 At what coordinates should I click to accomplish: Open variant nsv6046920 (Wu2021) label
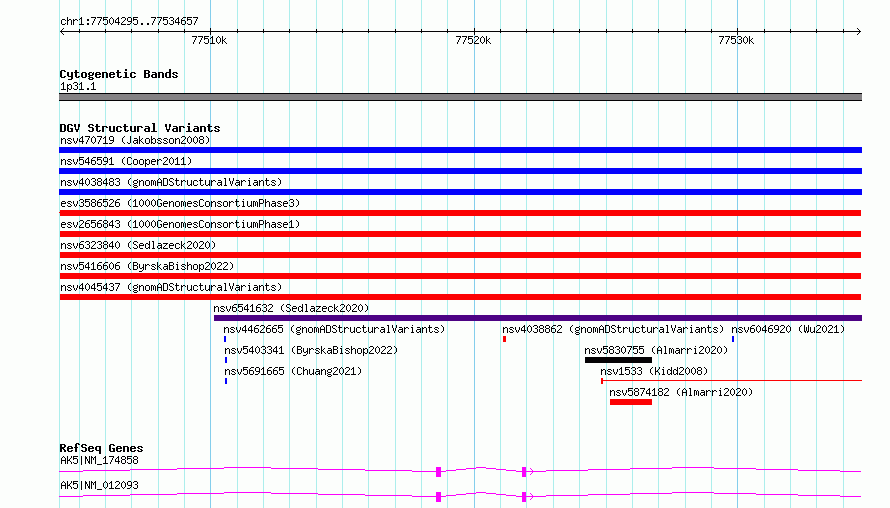788,329
